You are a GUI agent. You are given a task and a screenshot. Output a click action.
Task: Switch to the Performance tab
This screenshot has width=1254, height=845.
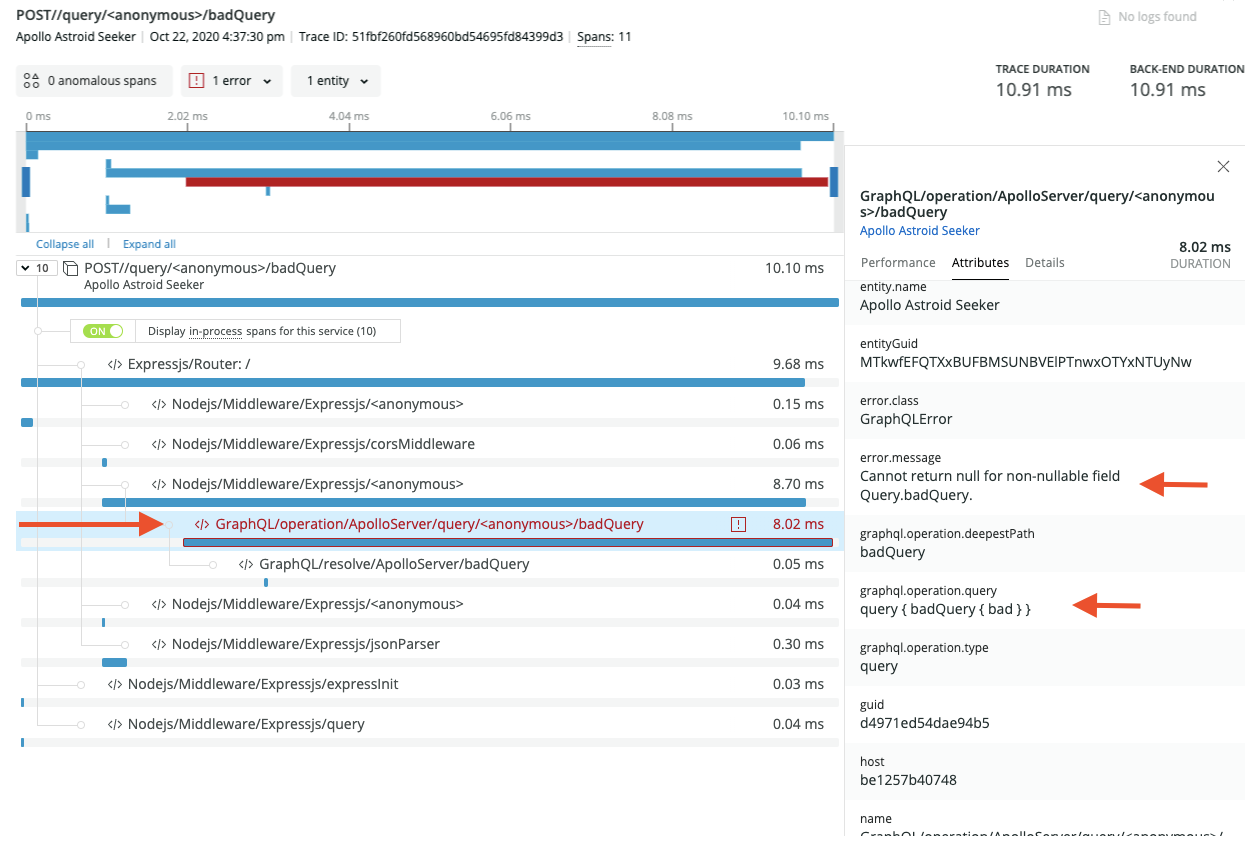[x=898, y=262]
